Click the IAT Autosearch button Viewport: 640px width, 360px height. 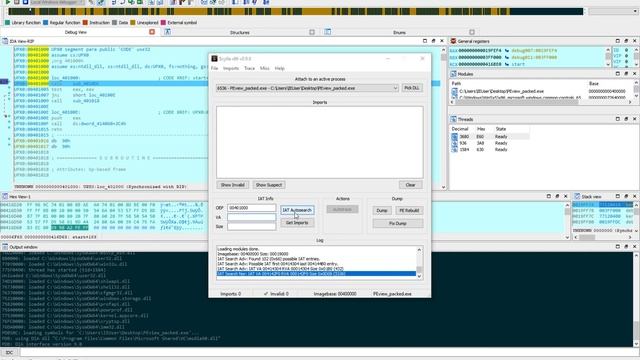tap(297, 210)
